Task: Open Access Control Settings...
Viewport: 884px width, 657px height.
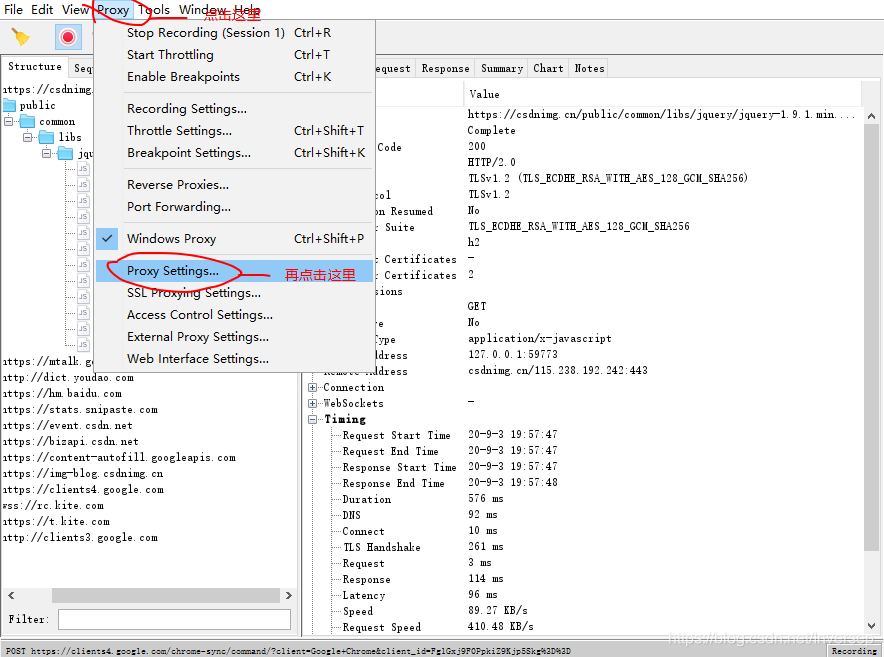Action: [235, 315]
